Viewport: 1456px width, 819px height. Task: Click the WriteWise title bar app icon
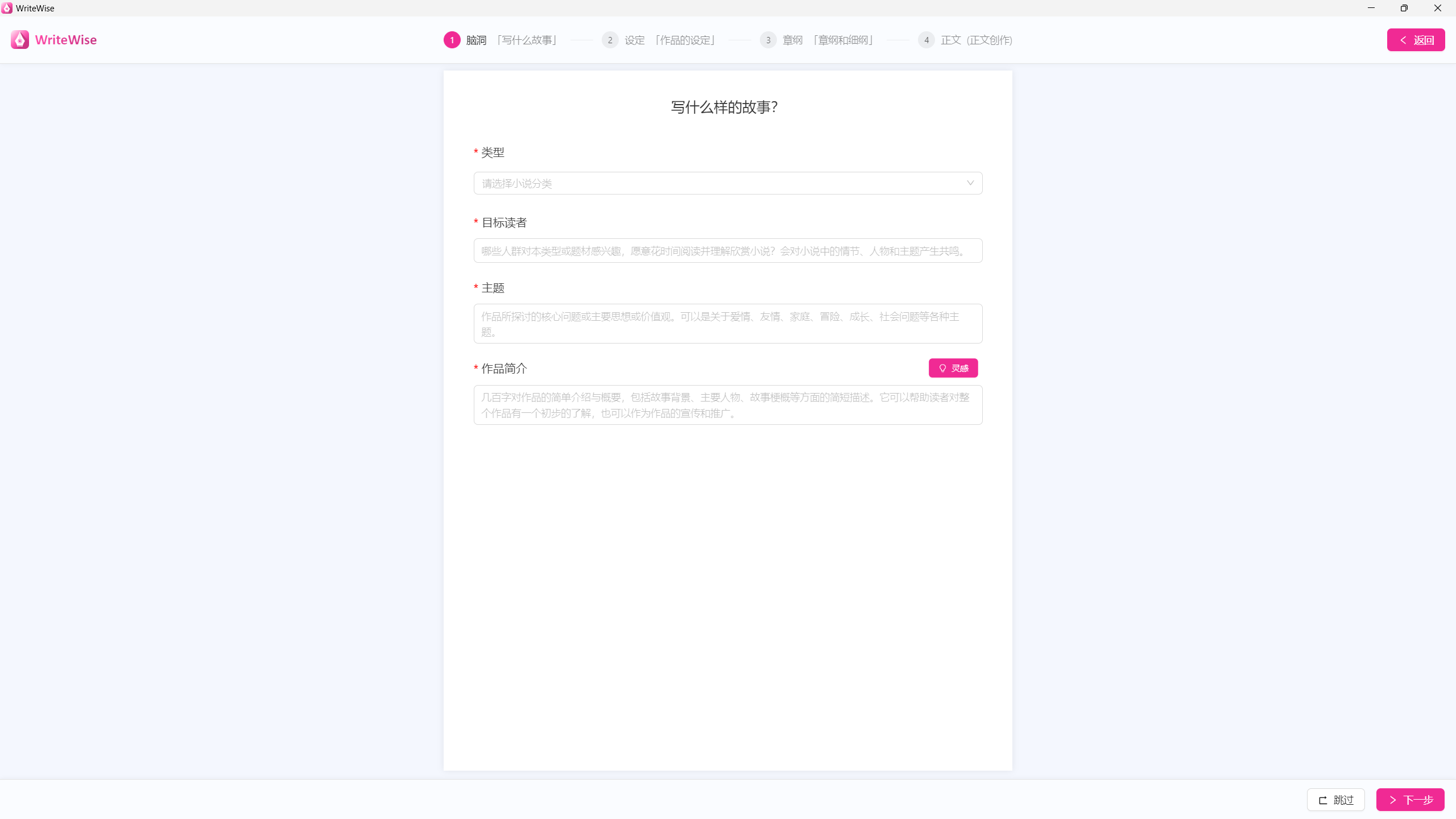(x=7, y=8)
